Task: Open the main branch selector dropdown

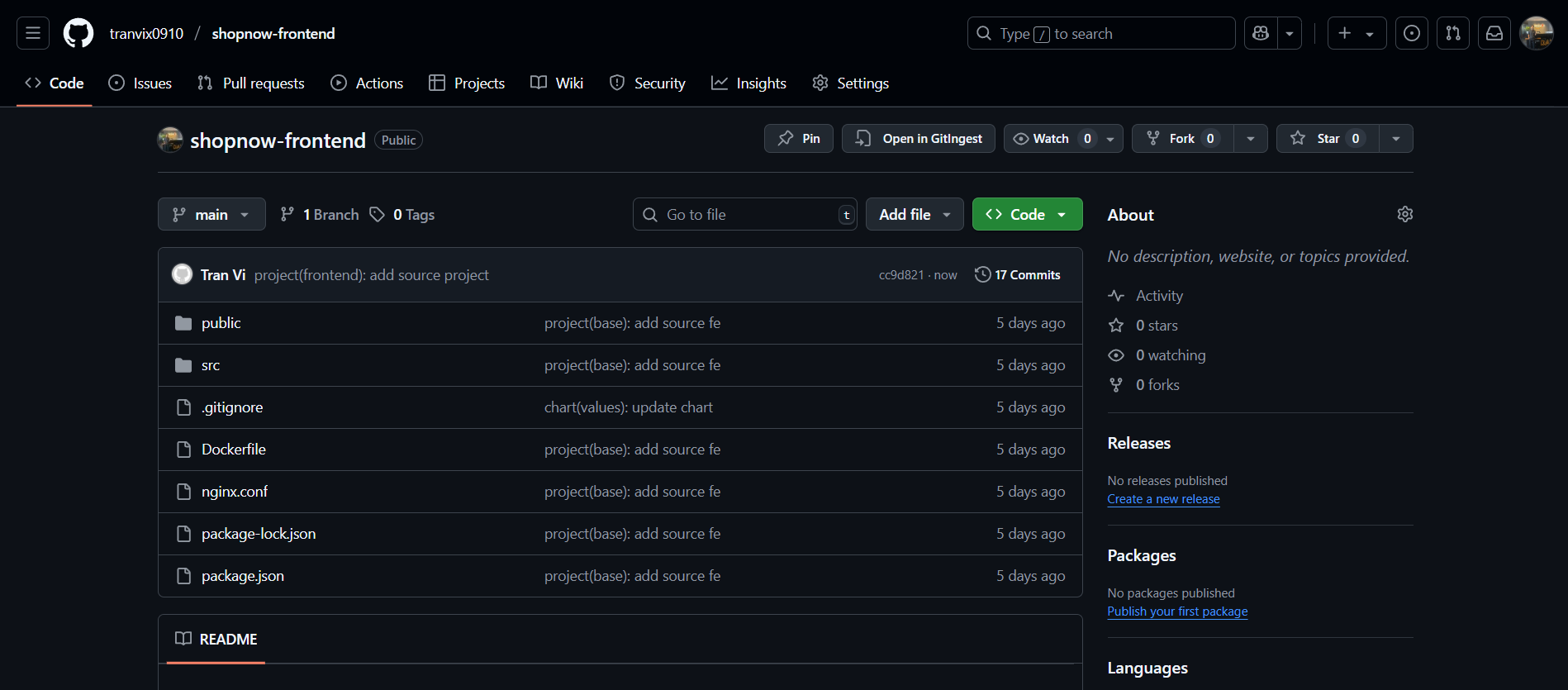Action: coord(211,214)
